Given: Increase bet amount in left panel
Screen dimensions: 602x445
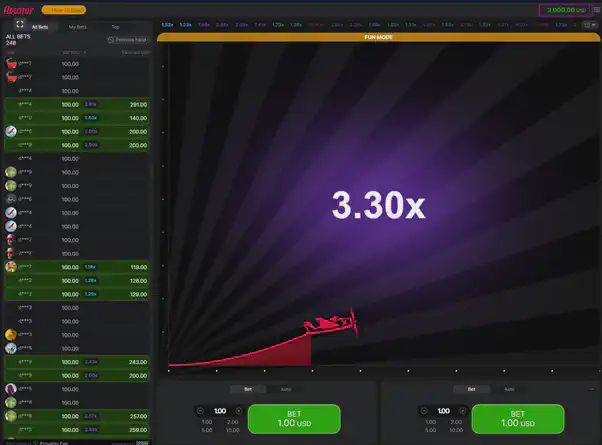Looking at the screenshot, I should 238,411.
